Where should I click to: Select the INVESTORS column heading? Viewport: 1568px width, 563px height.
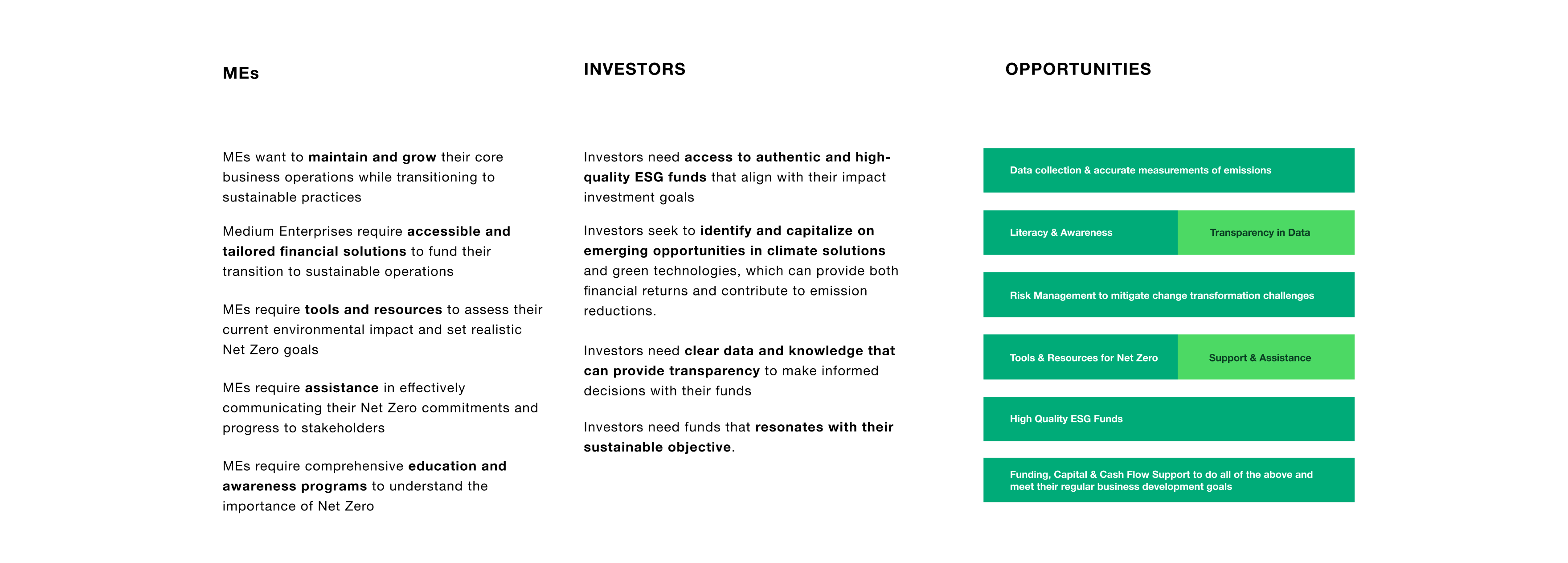point(634,70)
